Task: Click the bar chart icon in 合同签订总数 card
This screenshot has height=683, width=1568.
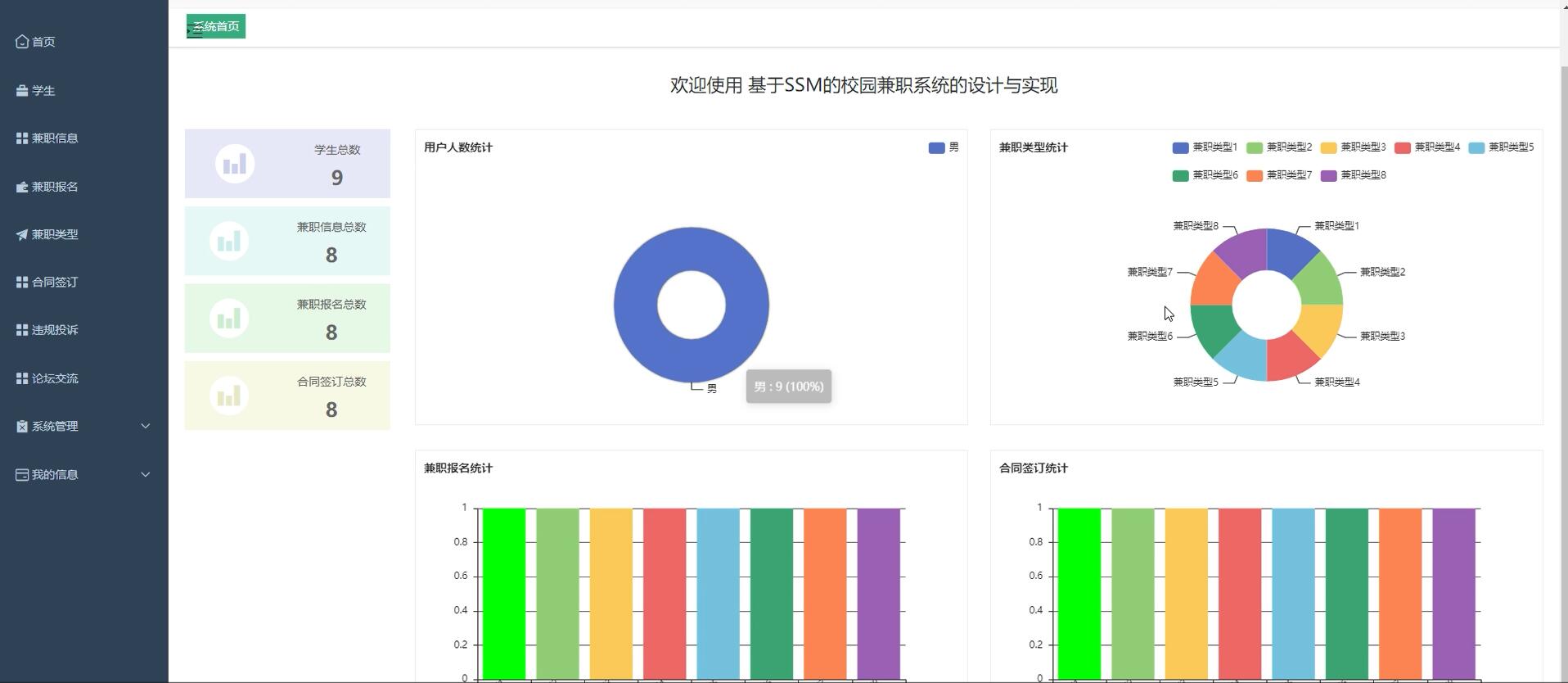Action: (229, 396)
